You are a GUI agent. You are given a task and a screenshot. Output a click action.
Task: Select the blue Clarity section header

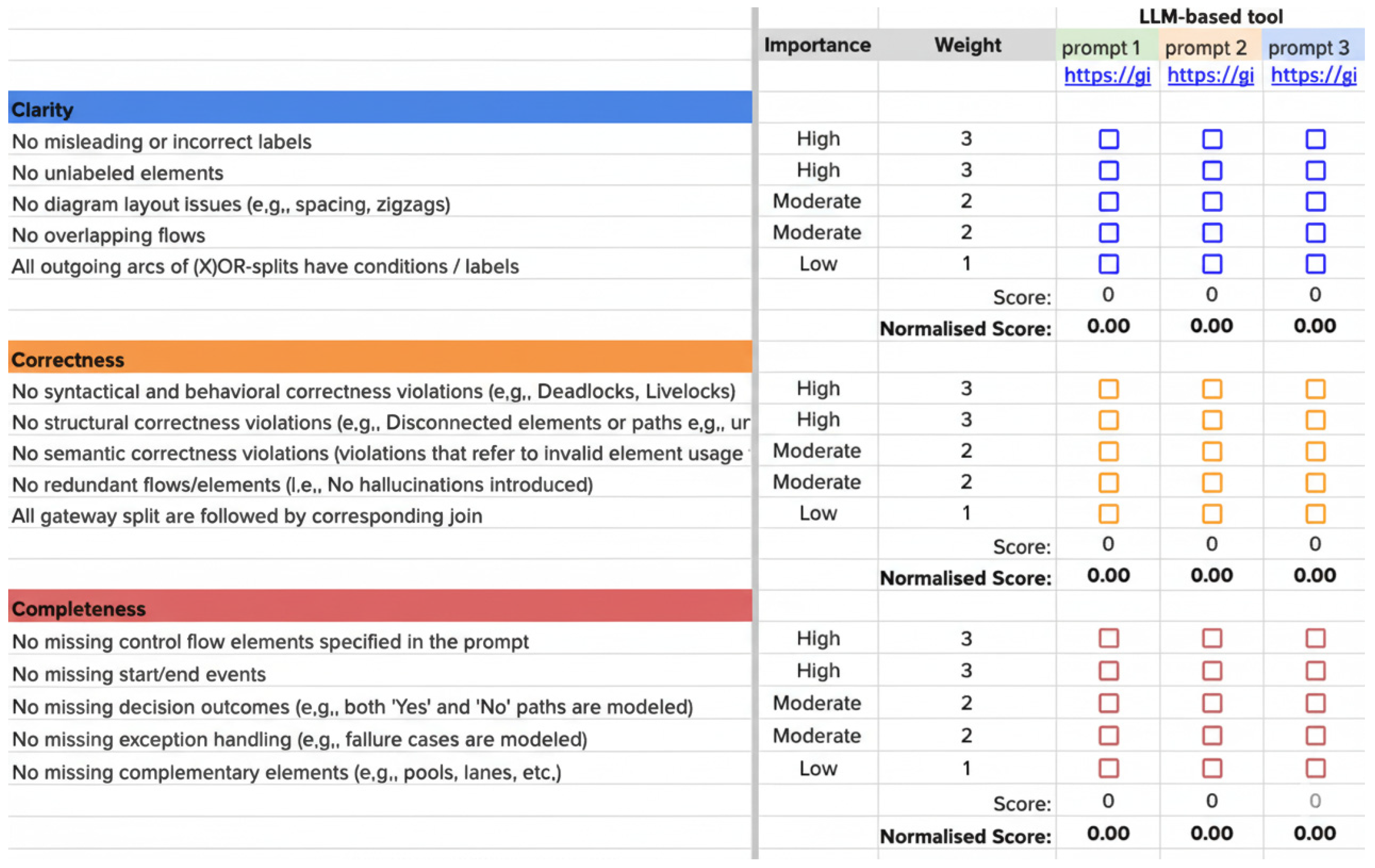point(380,108)
